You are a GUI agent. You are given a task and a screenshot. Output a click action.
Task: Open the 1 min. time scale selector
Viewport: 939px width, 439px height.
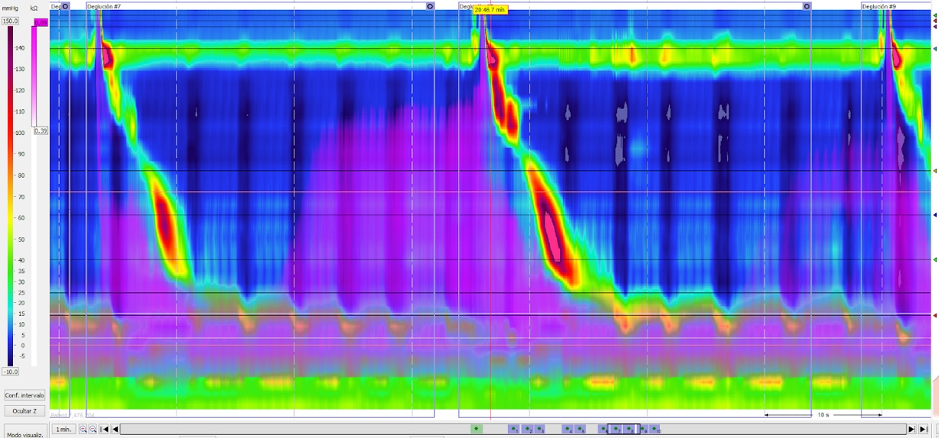[x=63, y=429]
